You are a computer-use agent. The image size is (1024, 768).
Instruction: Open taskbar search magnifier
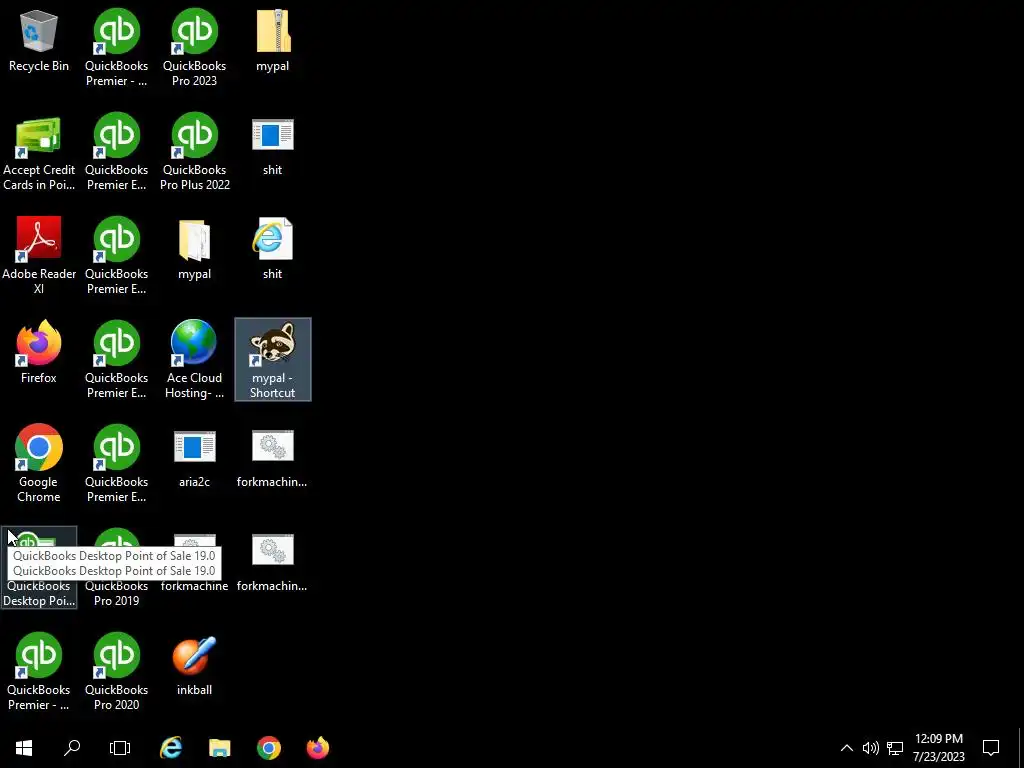tap(72, 748)
